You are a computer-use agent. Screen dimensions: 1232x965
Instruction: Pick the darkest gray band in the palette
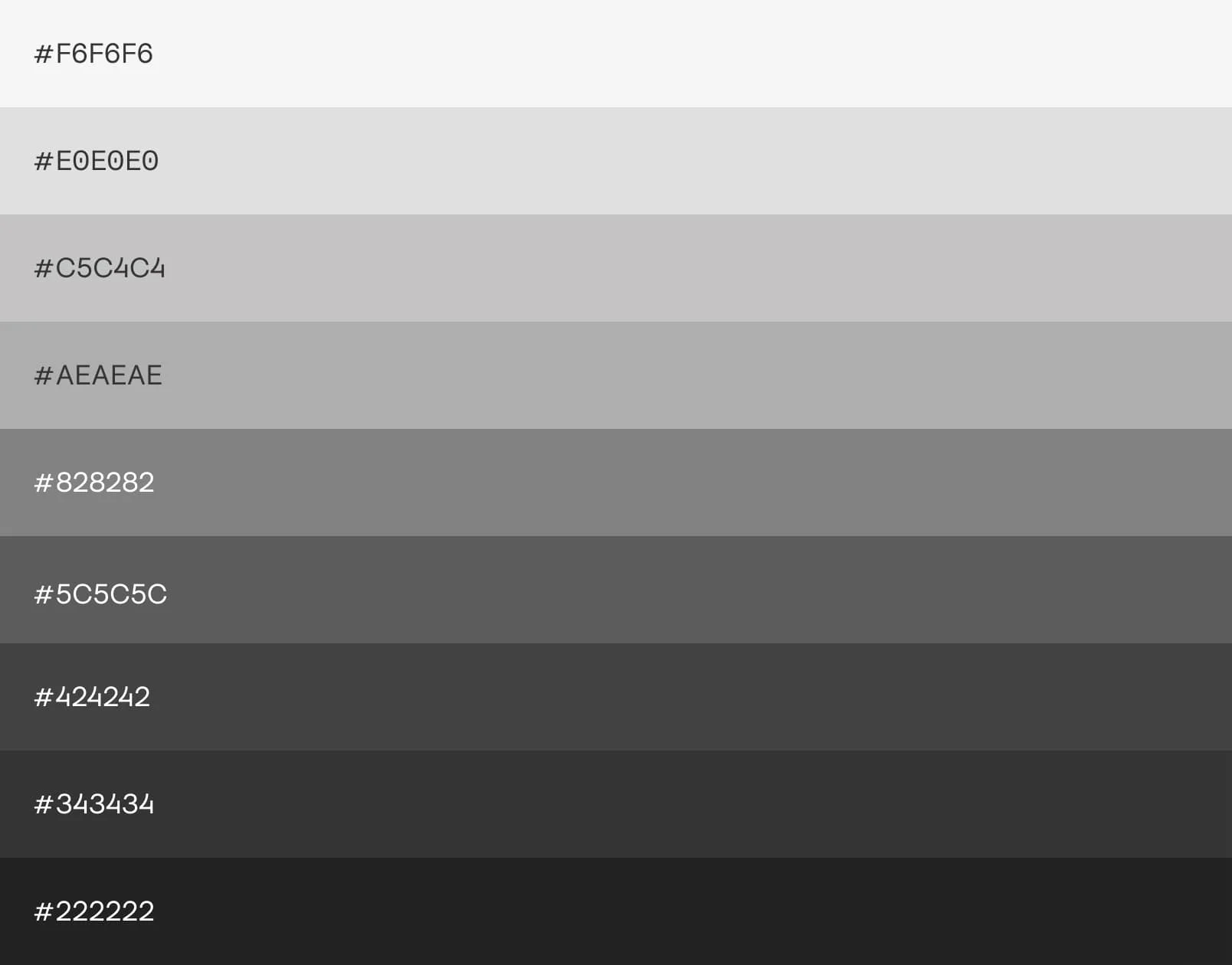tap(616, 911)
